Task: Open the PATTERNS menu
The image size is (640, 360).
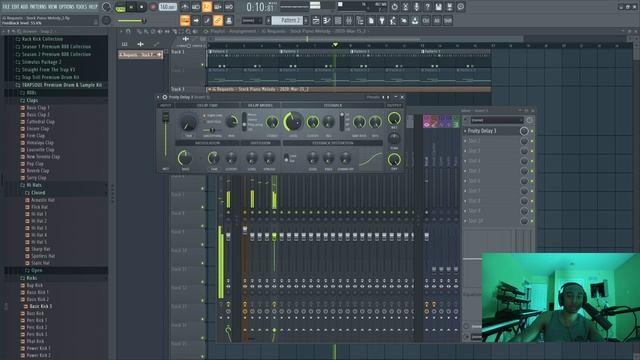Action: (x=38, y=7)
